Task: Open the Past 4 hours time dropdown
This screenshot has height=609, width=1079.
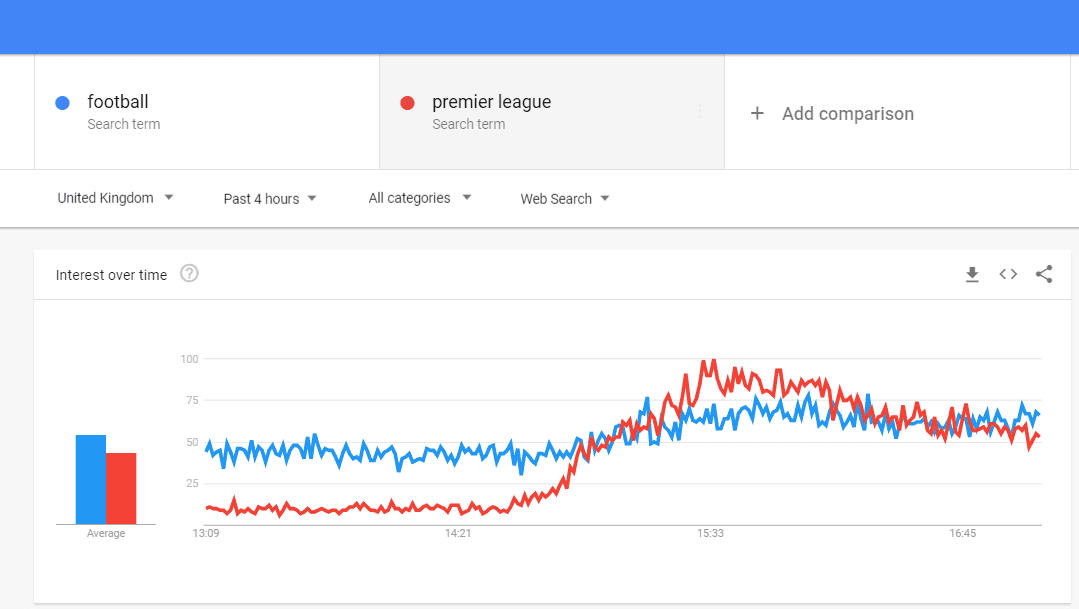Action: coord(270,199)
